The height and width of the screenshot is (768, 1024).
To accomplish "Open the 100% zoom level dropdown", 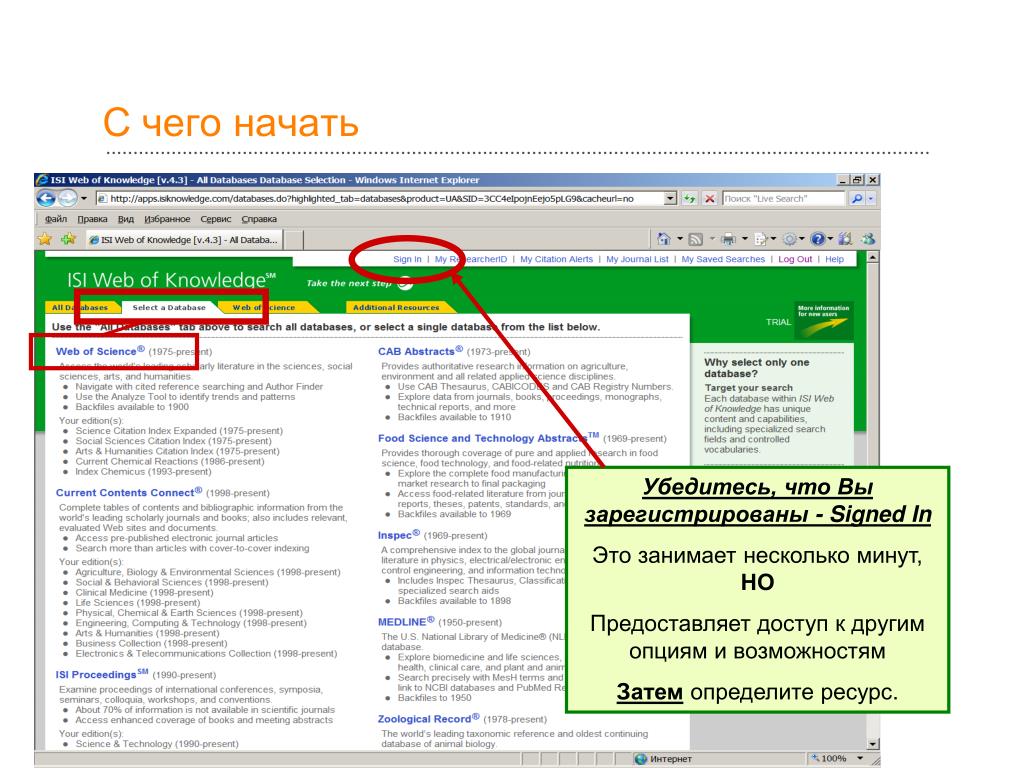I will [859, 758].
